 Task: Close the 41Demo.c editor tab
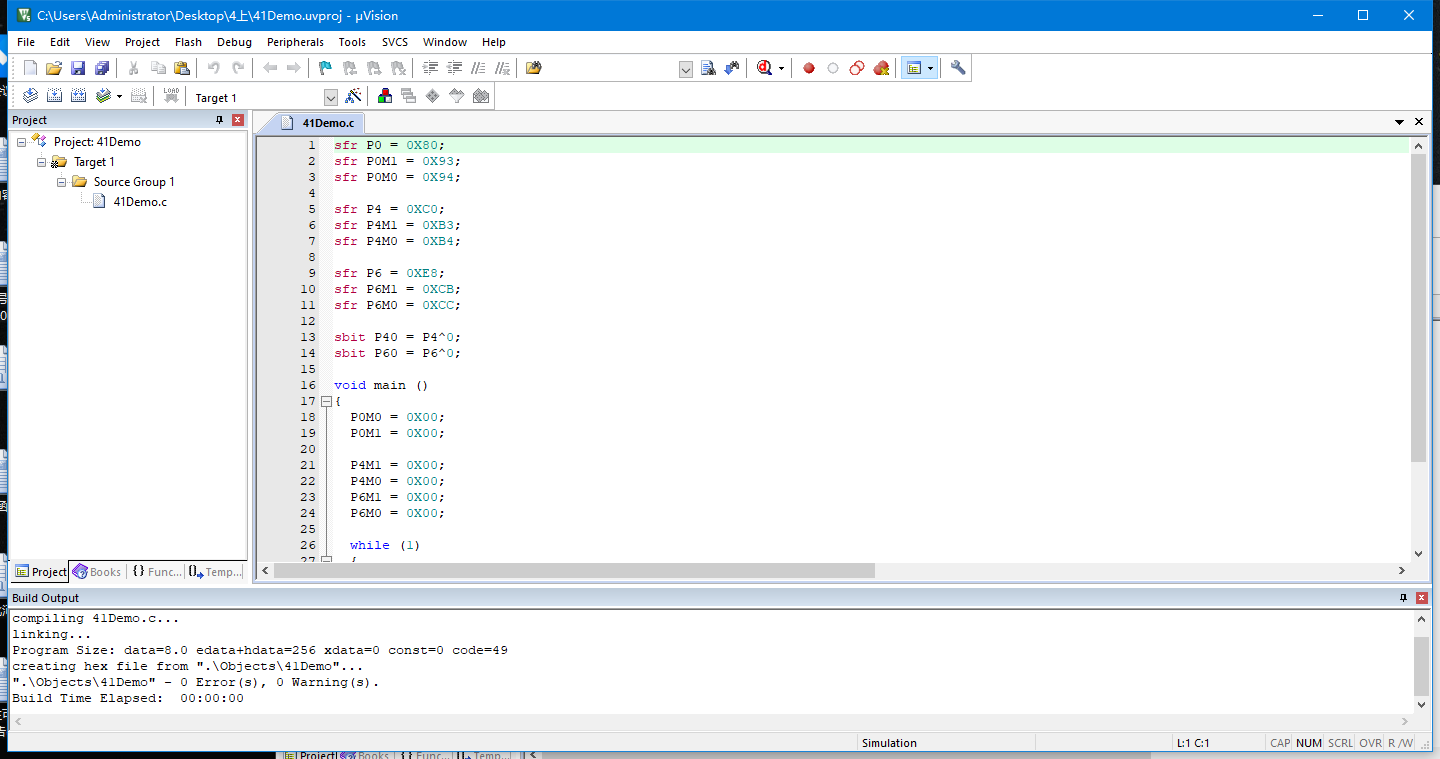tap(1419, 122)
